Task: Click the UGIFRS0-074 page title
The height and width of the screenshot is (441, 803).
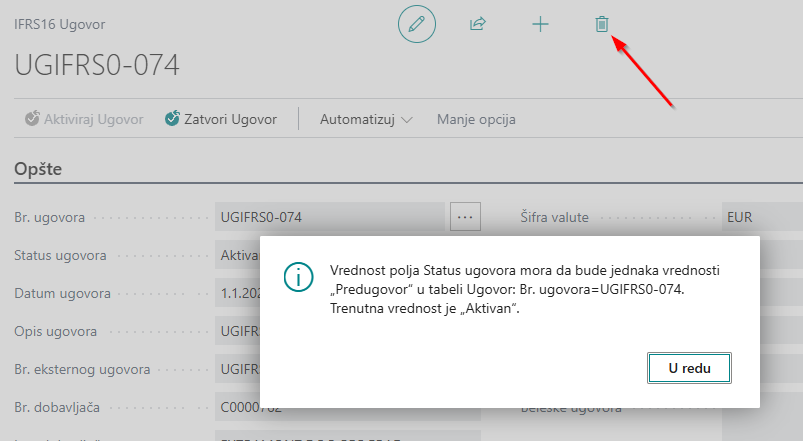Action: [97, 65]
